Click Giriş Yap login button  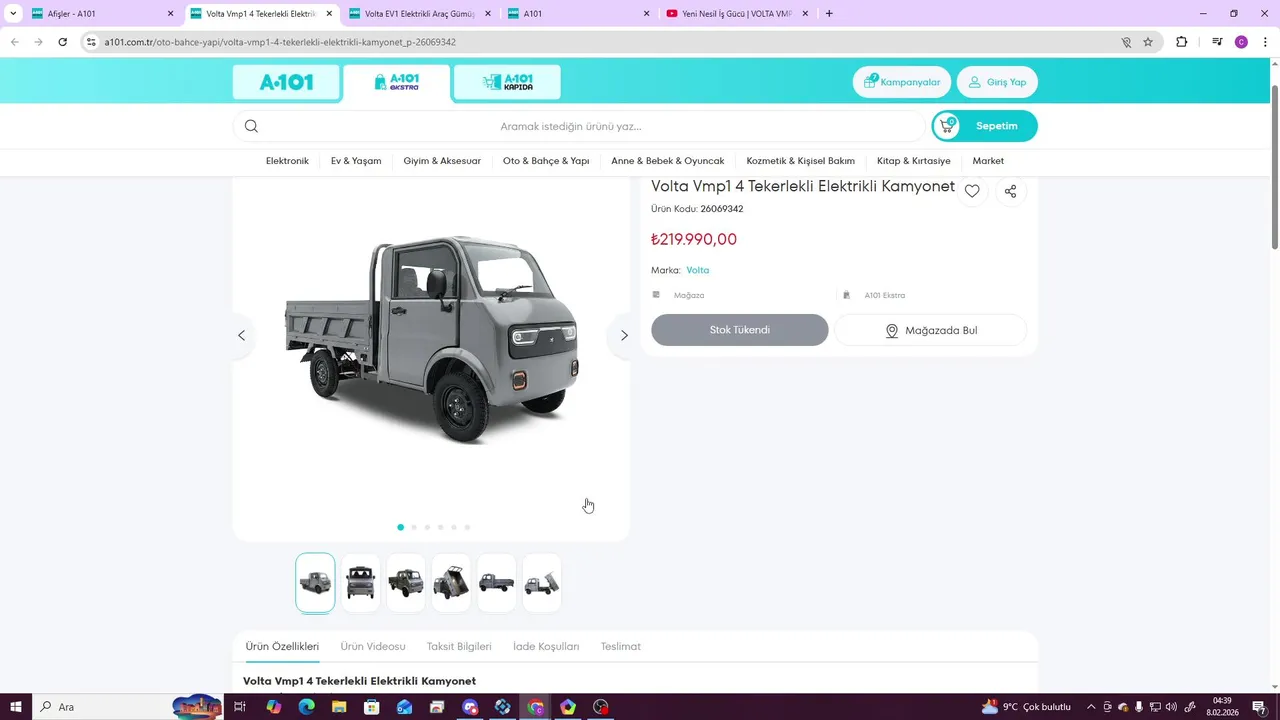(997, 82)
